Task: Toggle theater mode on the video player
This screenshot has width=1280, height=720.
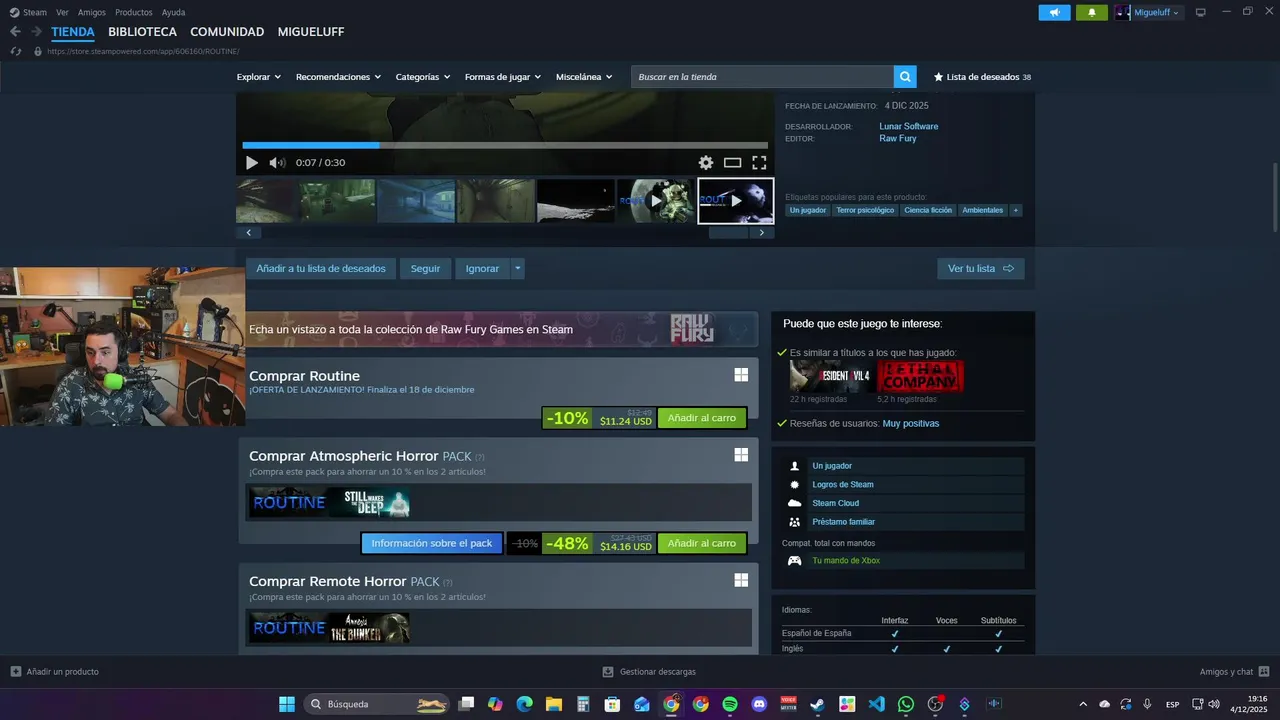Action: point(733,163)
